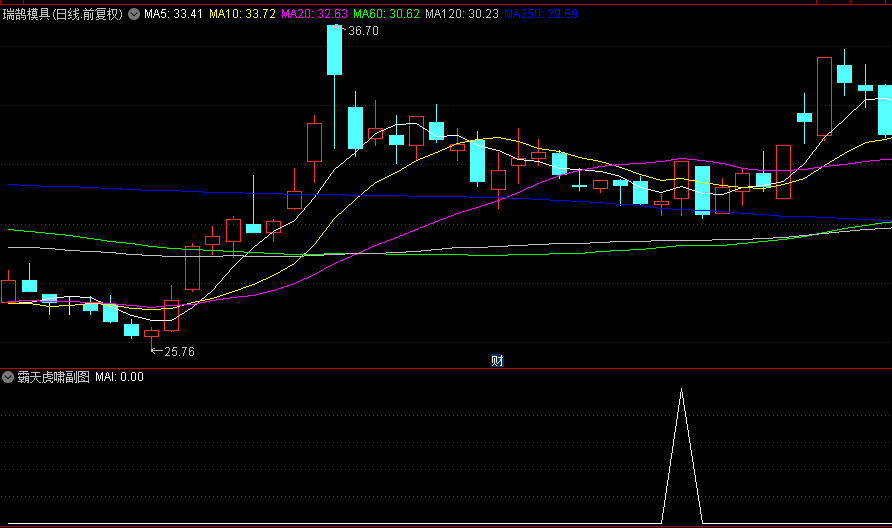Click the 25.76 low price annotation

[179, 352]
